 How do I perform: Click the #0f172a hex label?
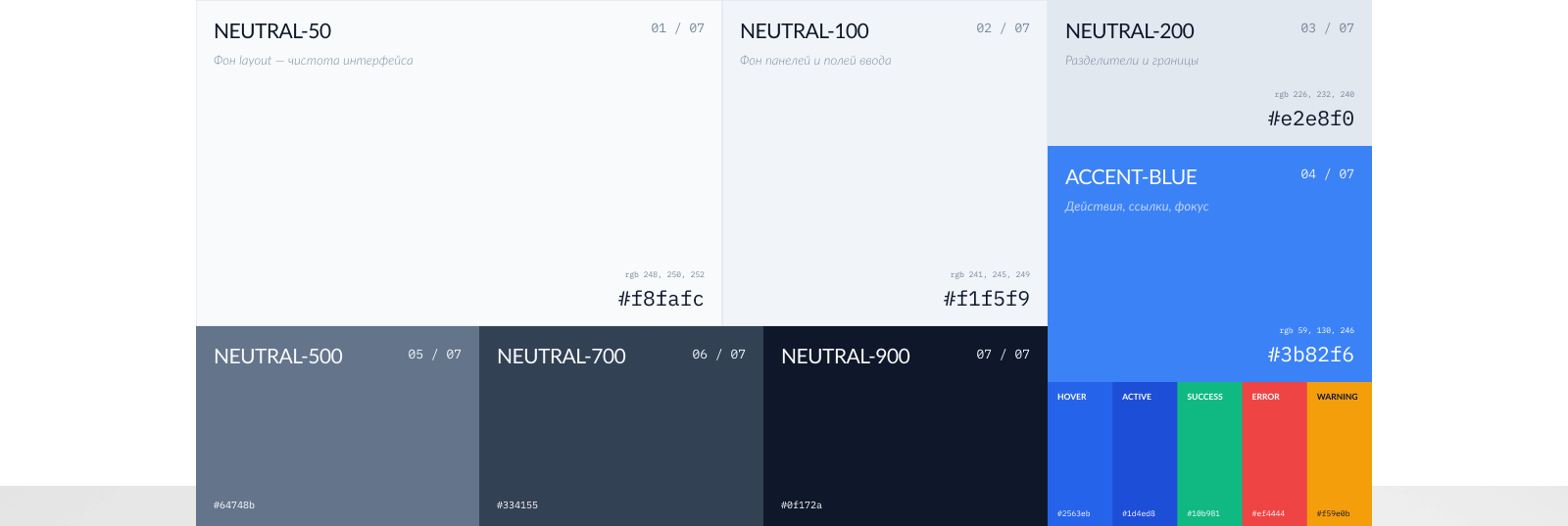tap(802, 505)
